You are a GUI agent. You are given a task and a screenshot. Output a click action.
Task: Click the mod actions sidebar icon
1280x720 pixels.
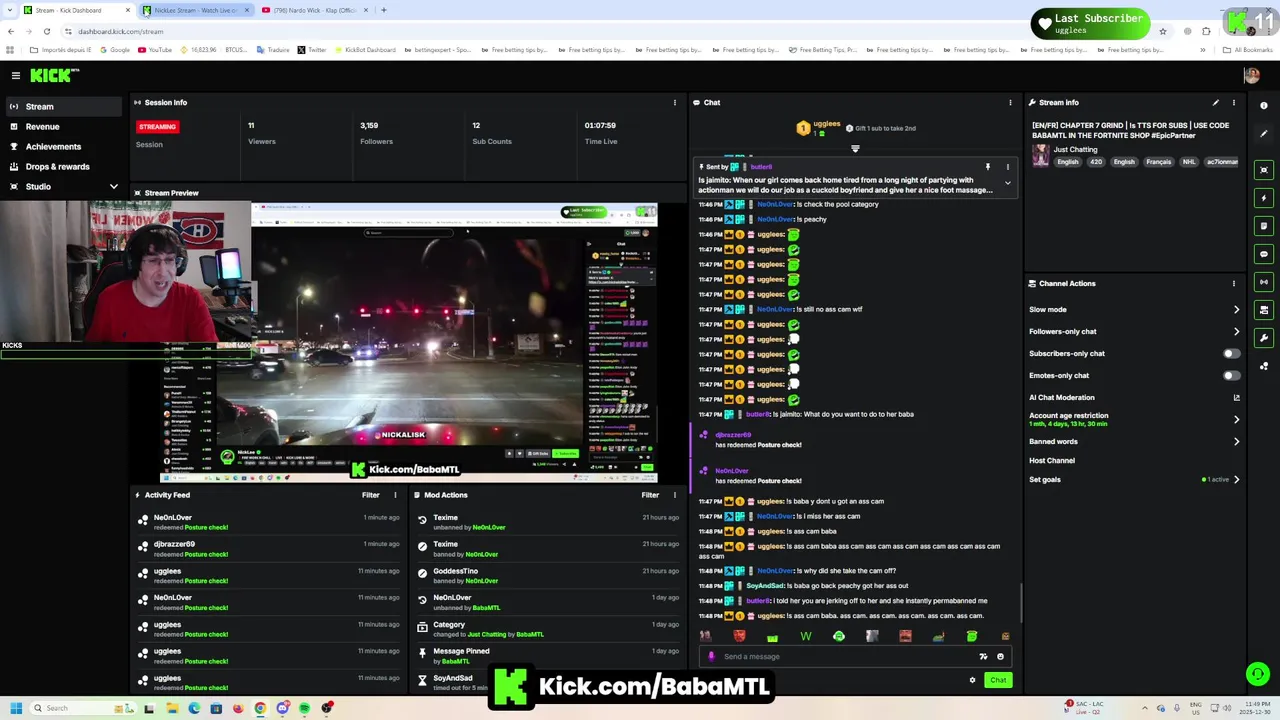(1264, 310)
